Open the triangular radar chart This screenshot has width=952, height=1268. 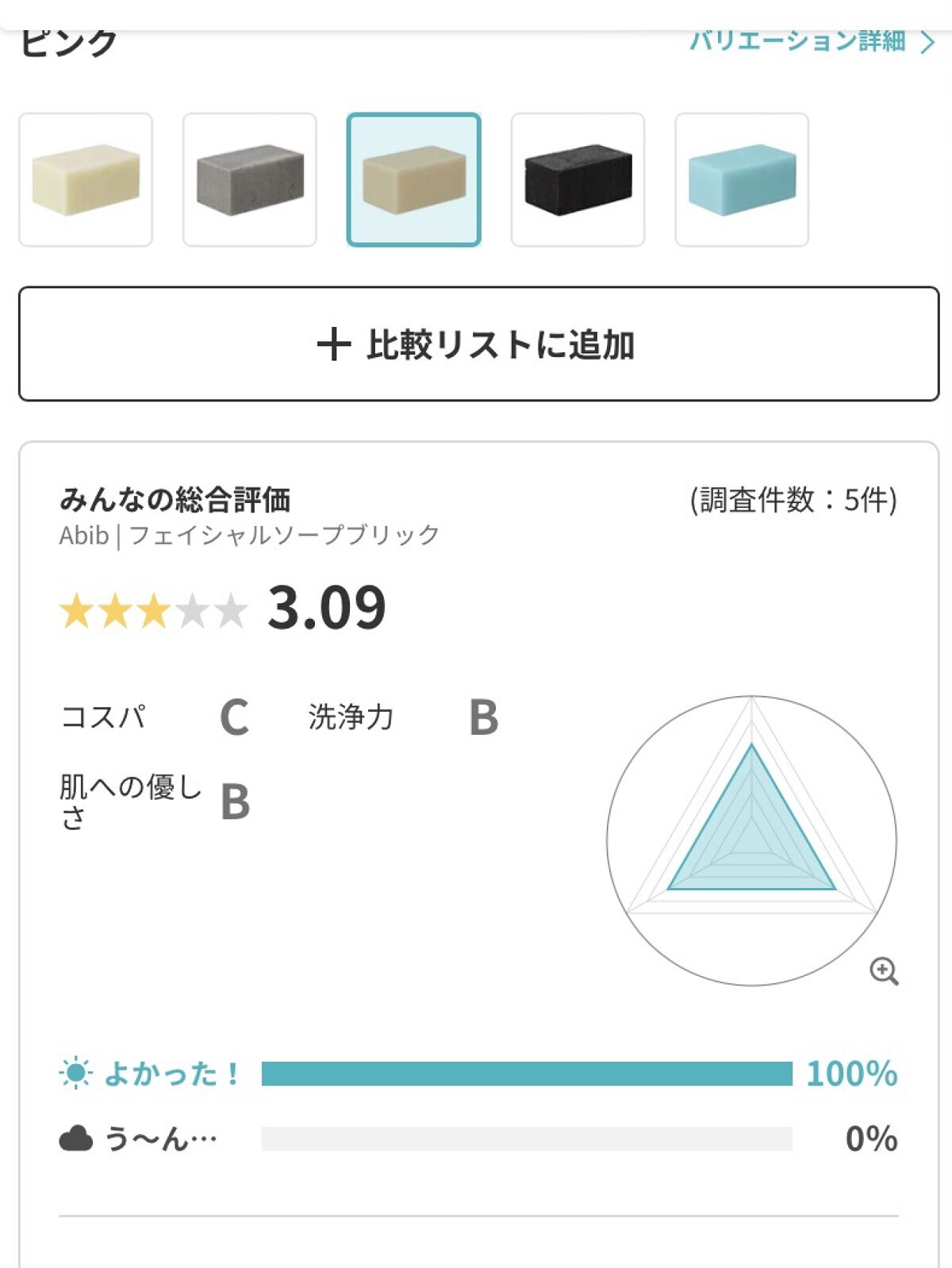[x=751, y=840]
